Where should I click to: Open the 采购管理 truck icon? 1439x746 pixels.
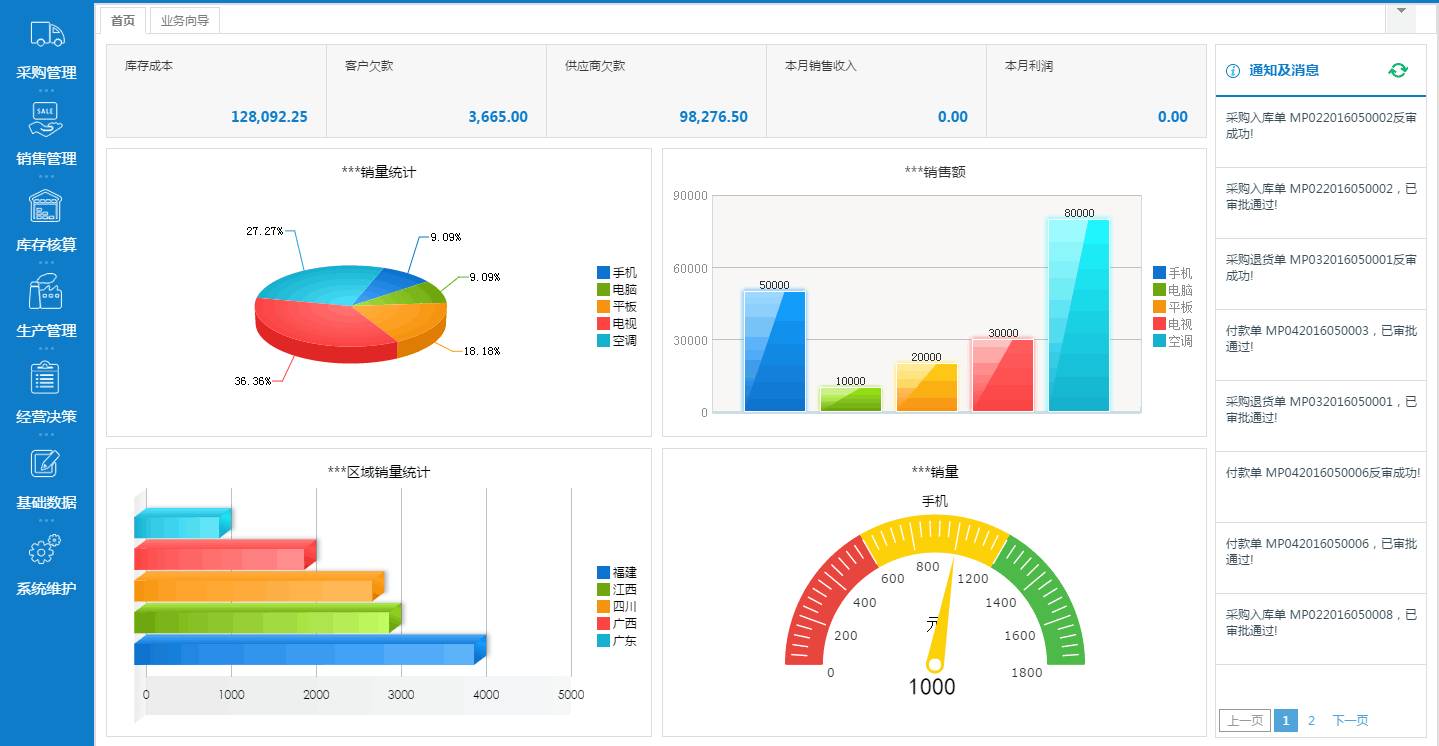point(47,35)
